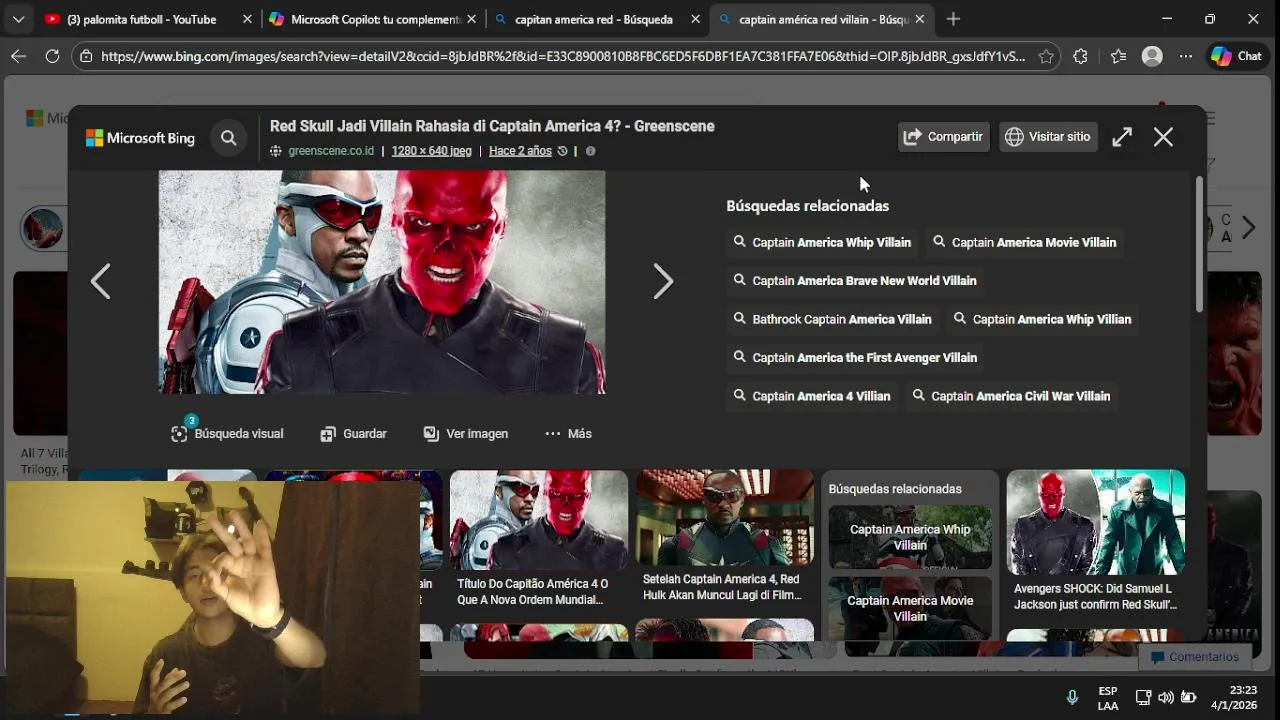Show the next image arrow

[x=663, y=282]
